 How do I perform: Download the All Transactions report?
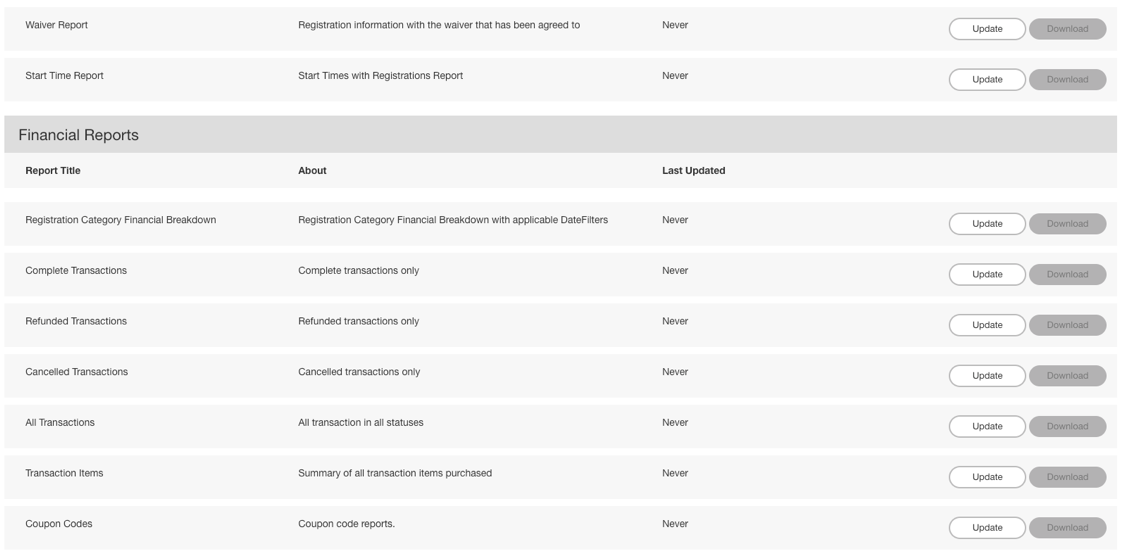click(x=1067, y=427)
